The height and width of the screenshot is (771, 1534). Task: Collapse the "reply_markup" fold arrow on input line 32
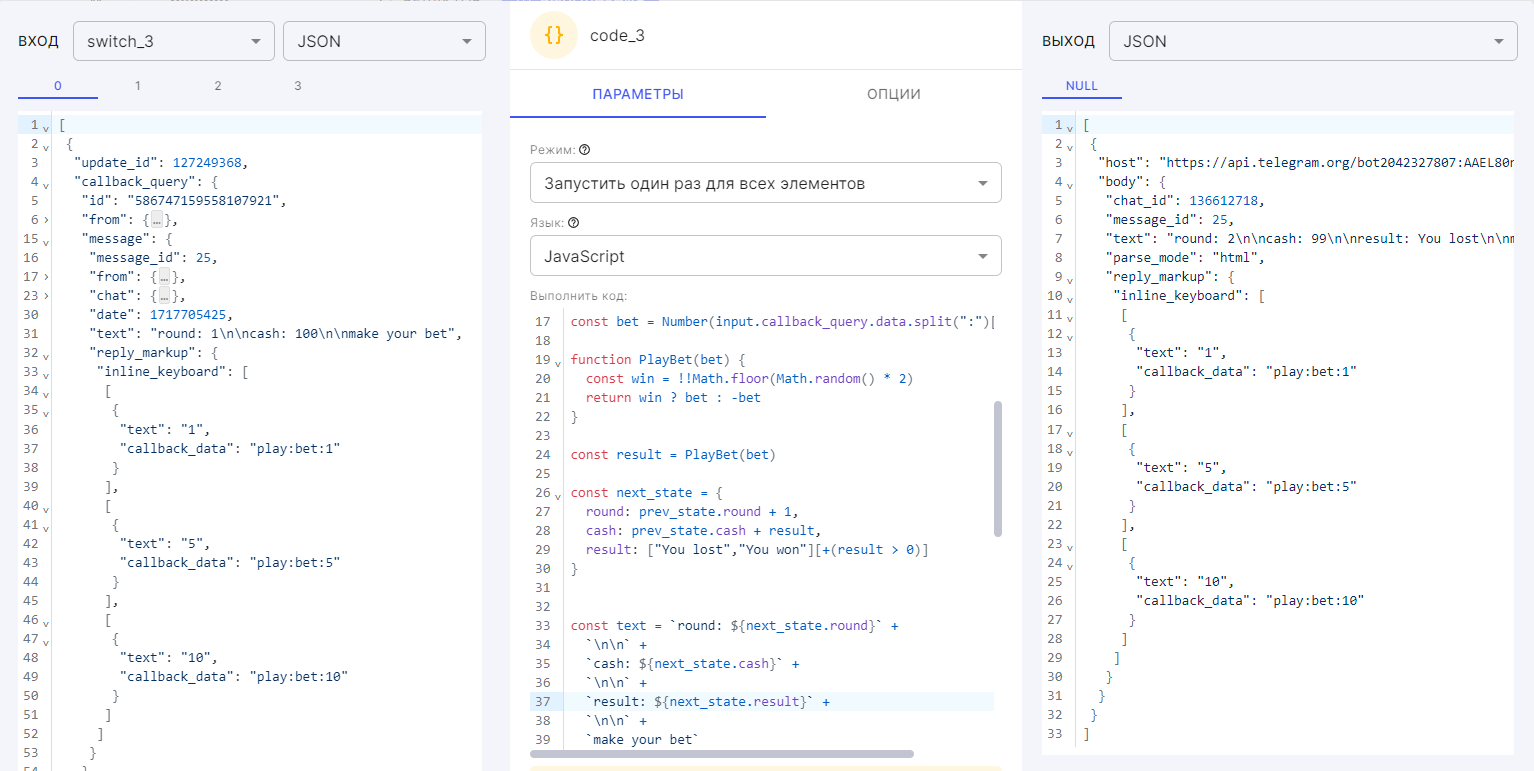46,354
